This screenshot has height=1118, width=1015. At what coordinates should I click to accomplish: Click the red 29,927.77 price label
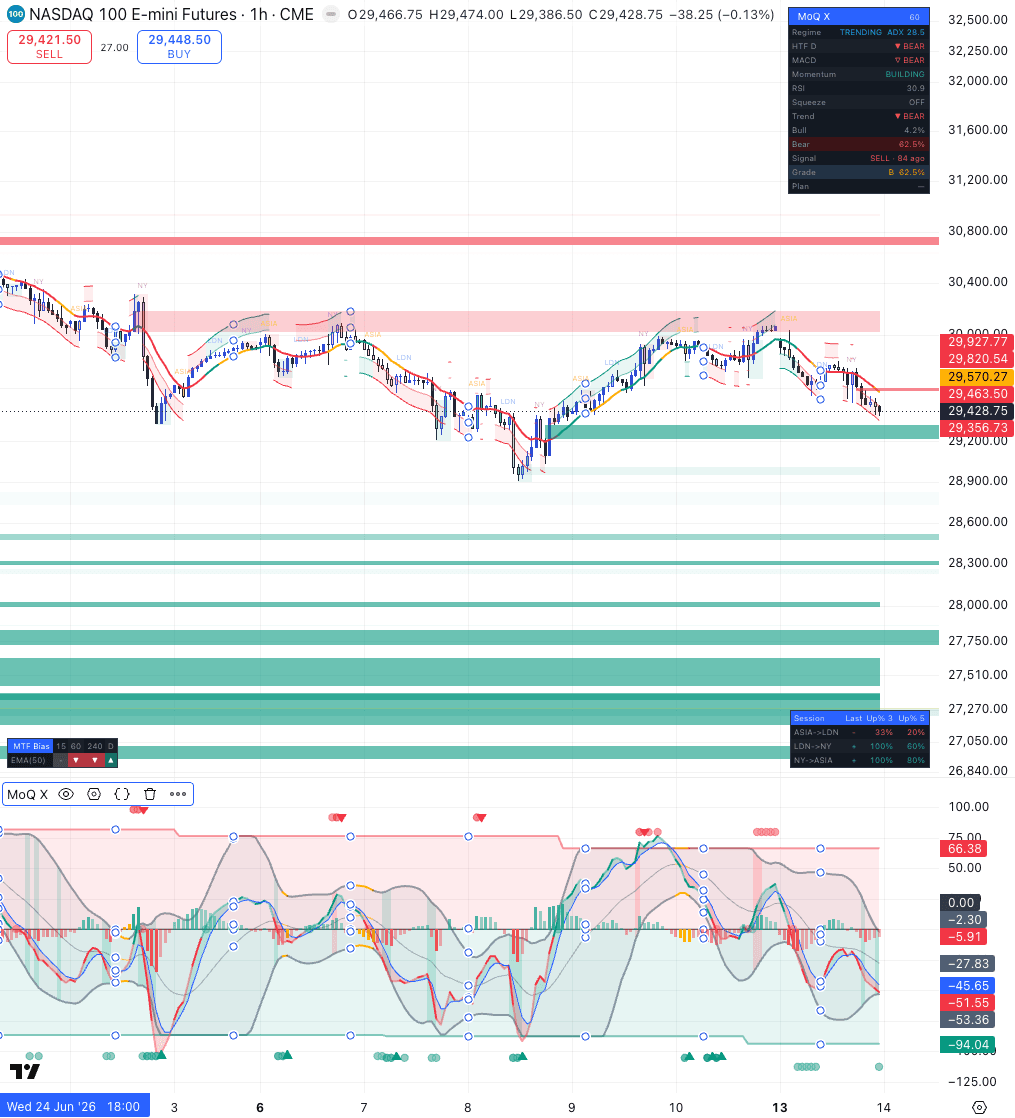[x=977, y=342]
